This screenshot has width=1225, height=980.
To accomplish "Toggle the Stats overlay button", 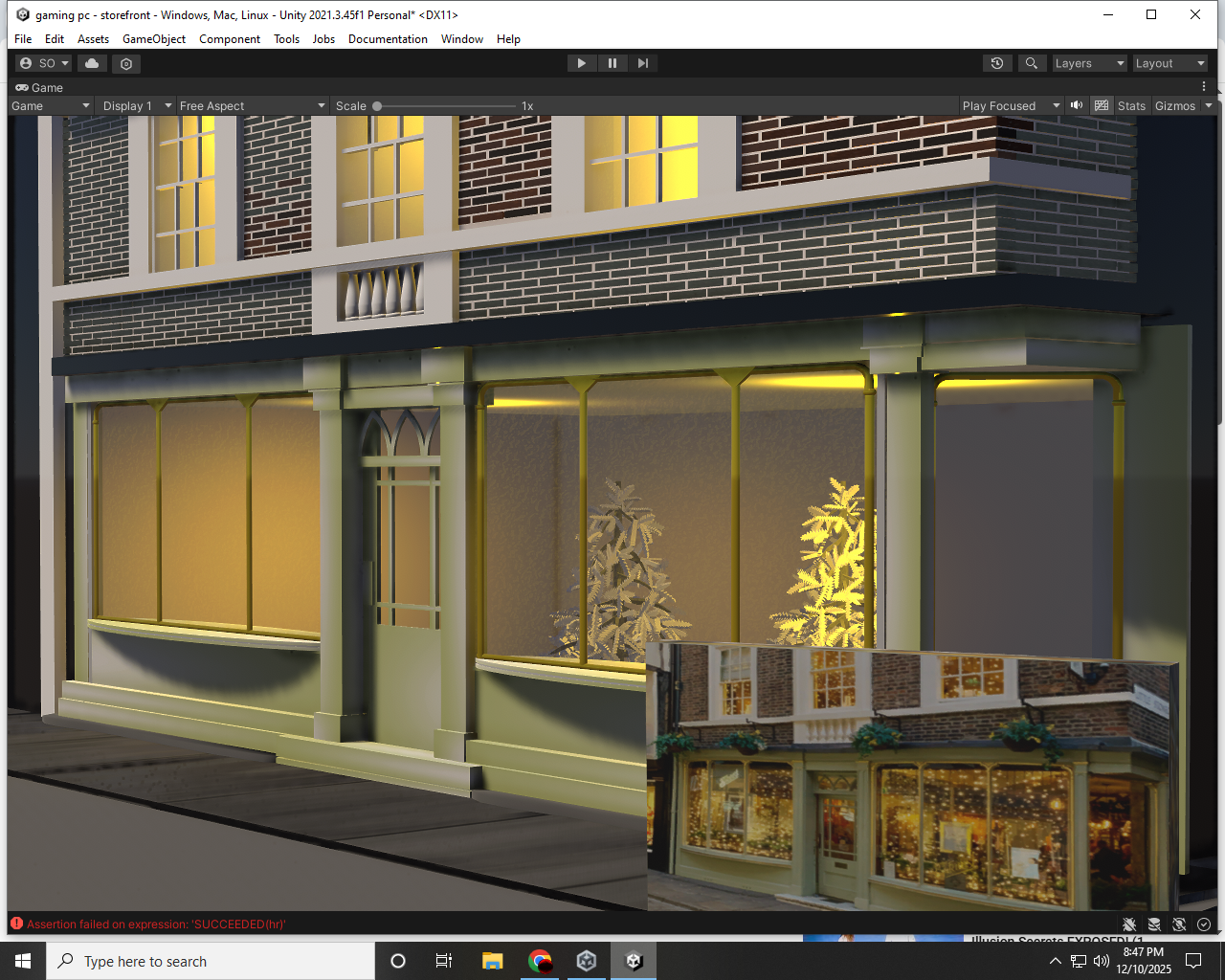I will point(1131,106).
